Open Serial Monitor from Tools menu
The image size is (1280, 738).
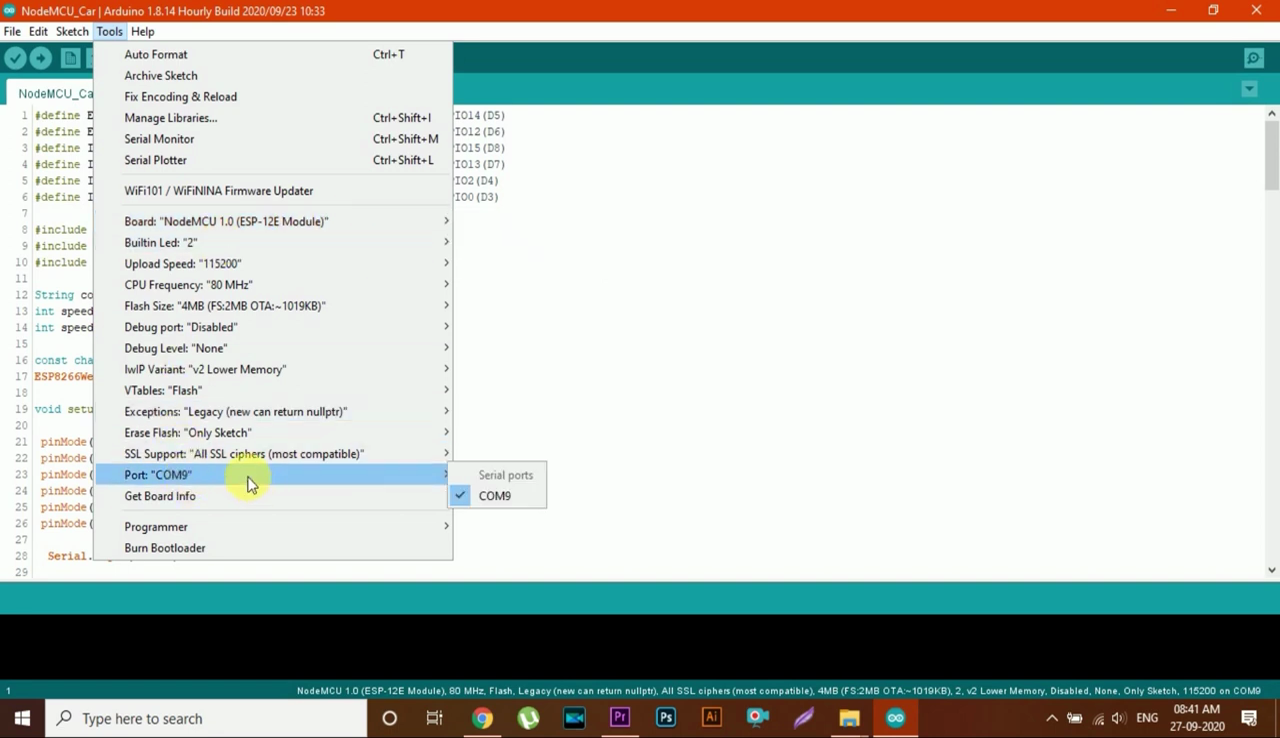click(x=273, y=139)
